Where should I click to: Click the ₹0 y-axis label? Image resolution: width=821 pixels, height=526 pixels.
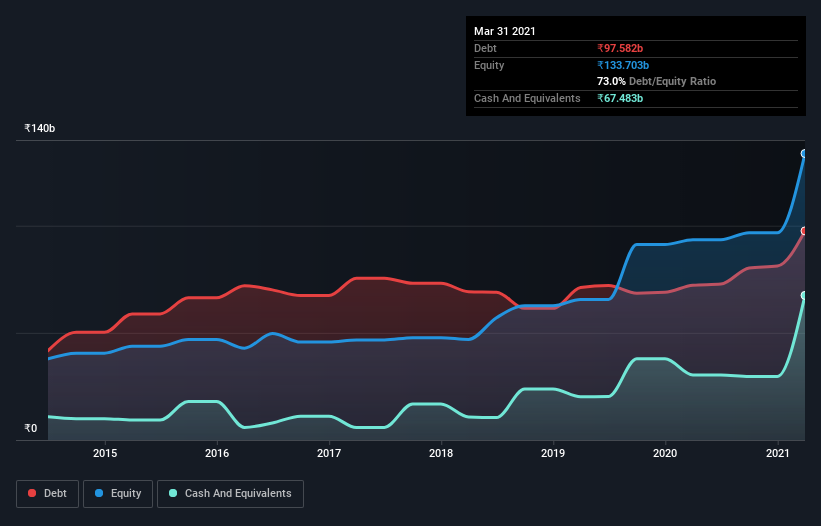pos(30,428)
